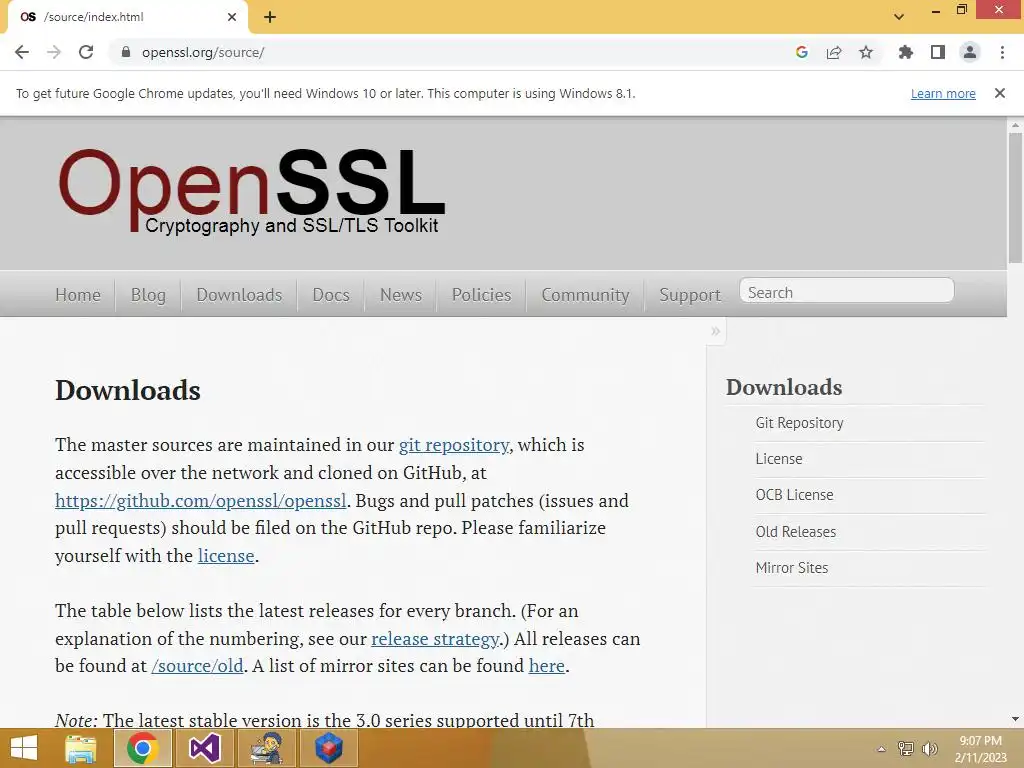
Task: Click the OpenSSL logo banner
Action: point(251,189)
